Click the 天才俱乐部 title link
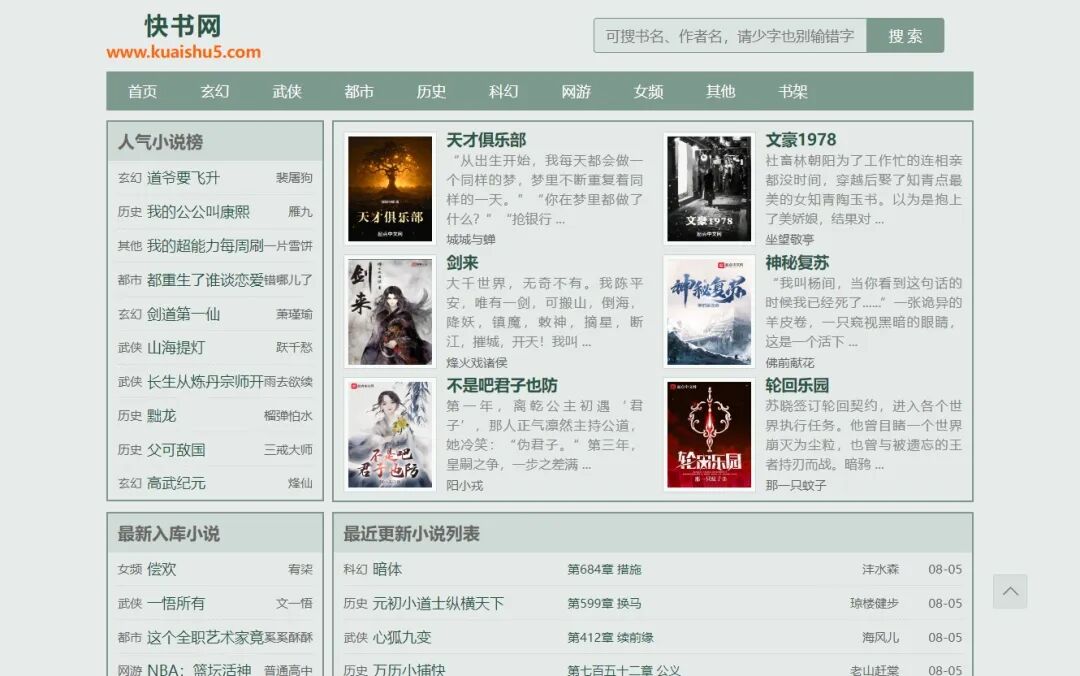The image size is (1080, 676). click(x=486, y=140)
